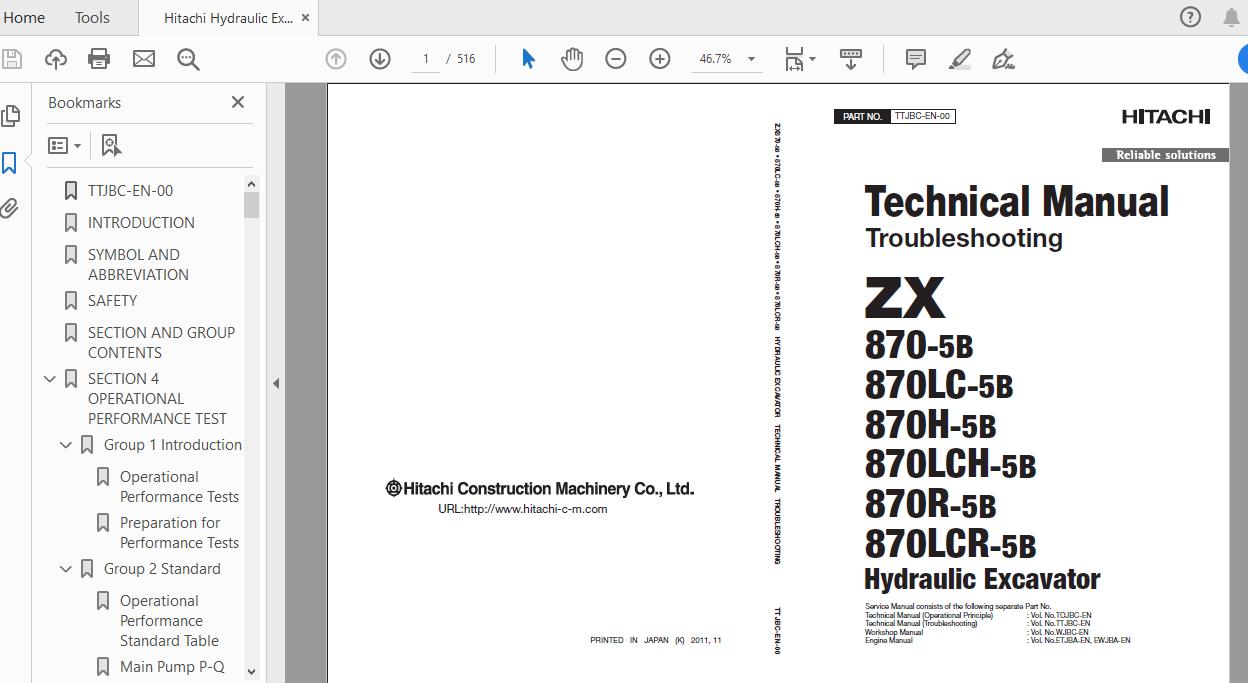Open Operational Performance Tests bookmark
Screen dimensions: 1248x683
tap(179, 486)
